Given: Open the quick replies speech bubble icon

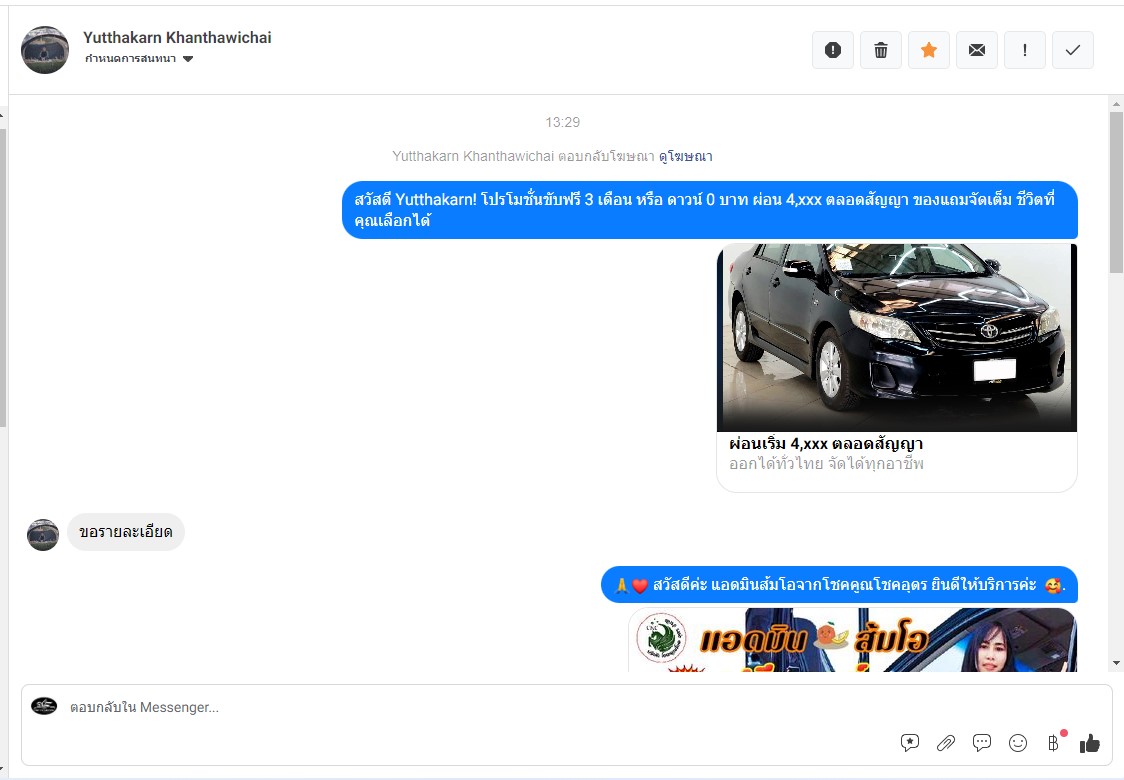Looking at the screenshot, I should coord(982,743).
